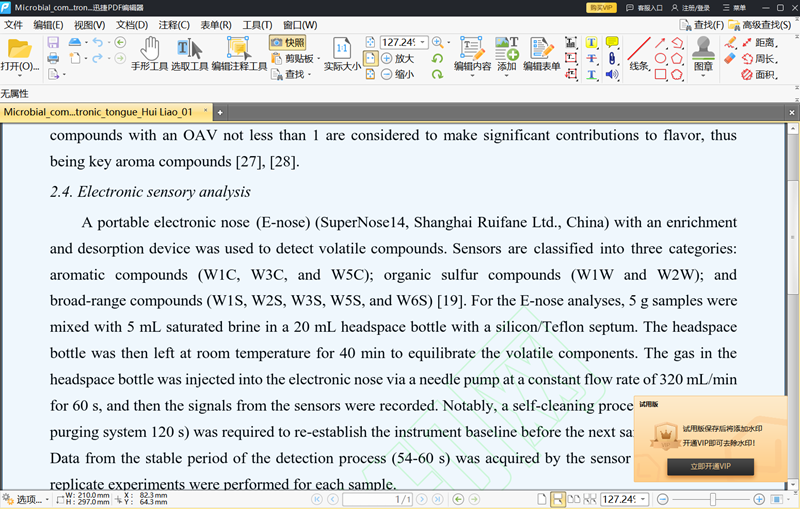Click the redo arrow icon
Viewport: 800px width, 509px height.
point(97,58)
